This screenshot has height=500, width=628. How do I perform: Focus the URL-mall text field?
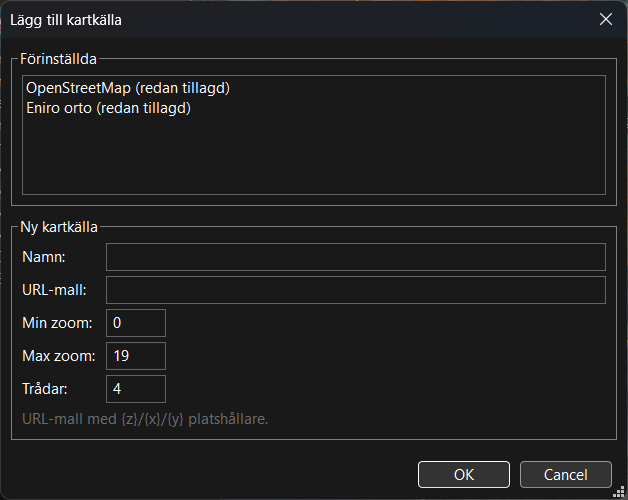[x=356, y=290]
